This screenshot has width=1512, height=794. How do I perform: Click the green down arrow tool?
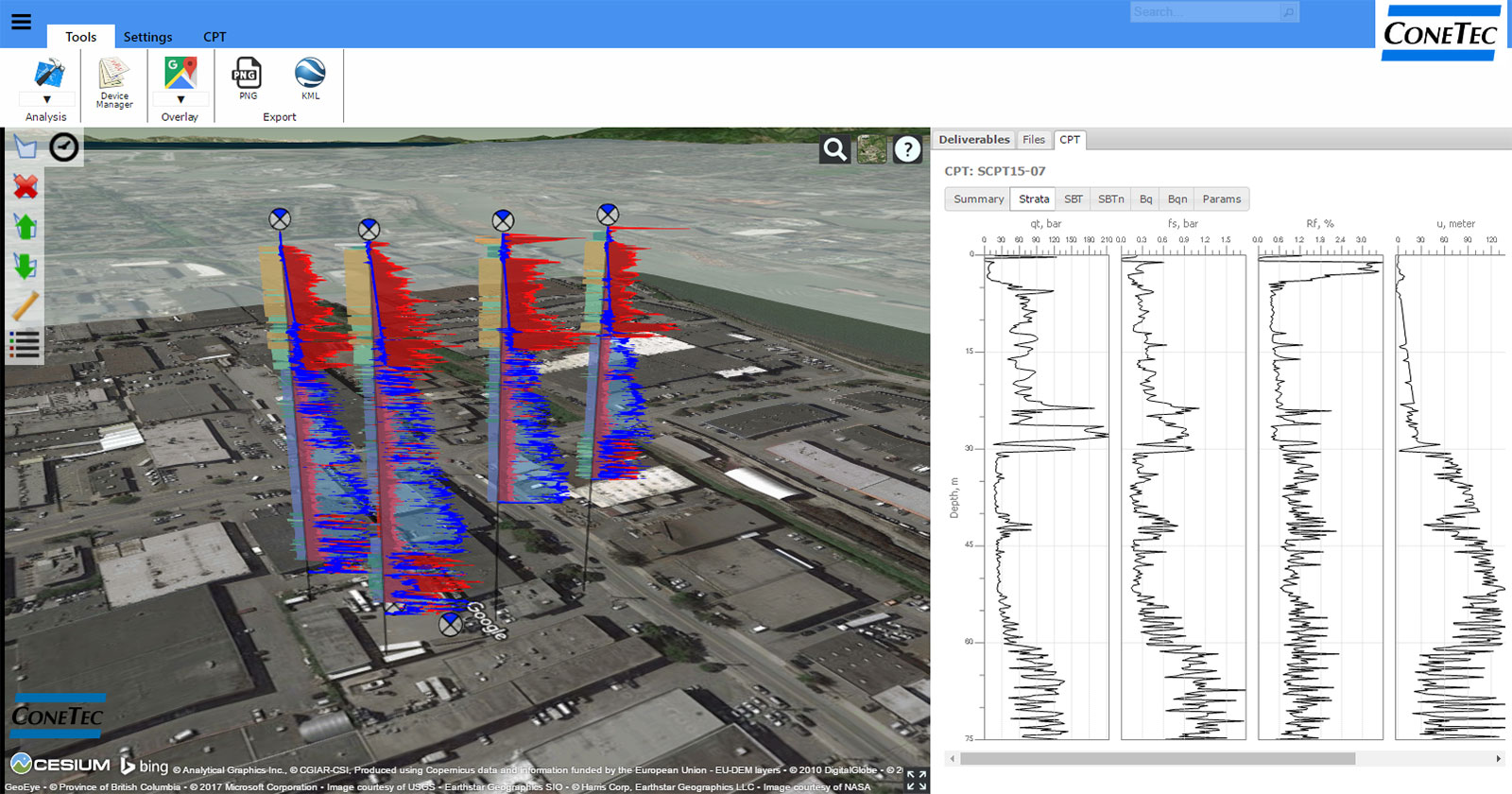click(x=26, y=267)
